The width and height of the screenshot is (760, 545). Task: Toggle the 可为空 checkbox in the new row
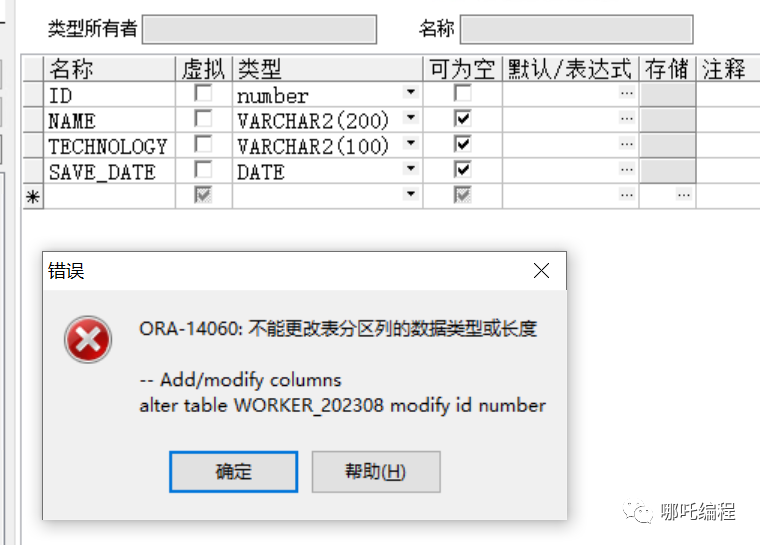coord(463,195)
